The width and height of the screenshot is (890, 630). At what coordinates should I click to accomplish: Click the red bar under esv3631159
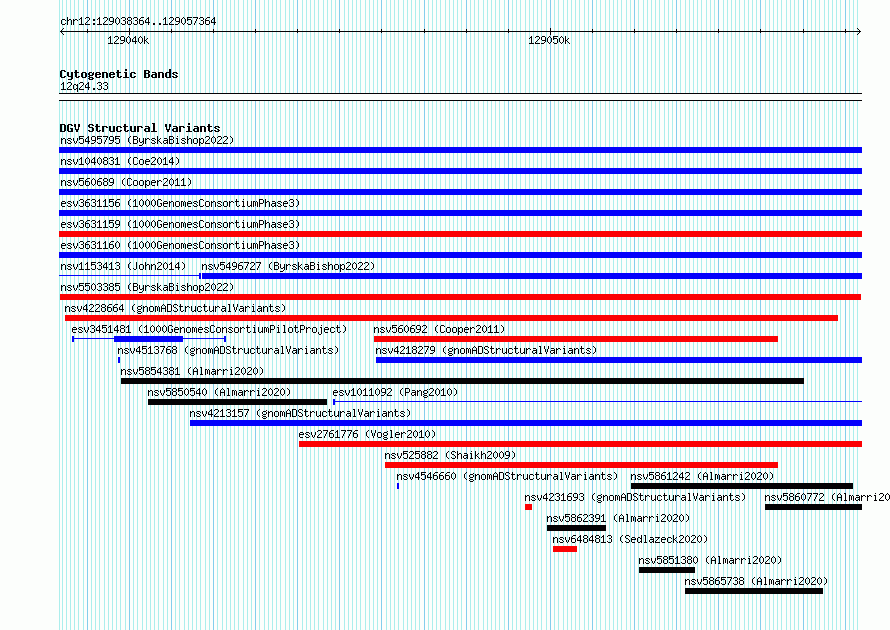[x=460, y=234]
